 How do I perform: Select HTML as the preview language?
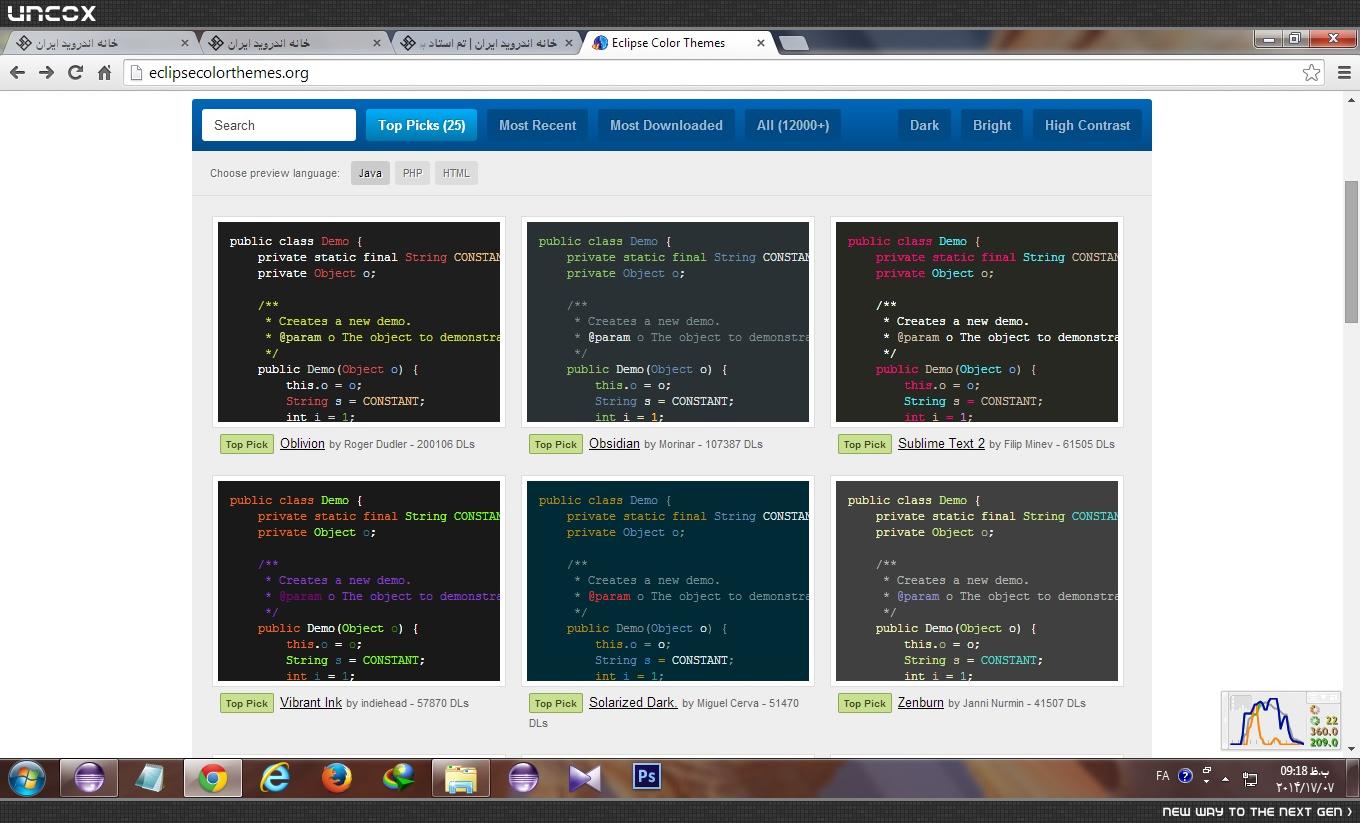click(456, 173)
